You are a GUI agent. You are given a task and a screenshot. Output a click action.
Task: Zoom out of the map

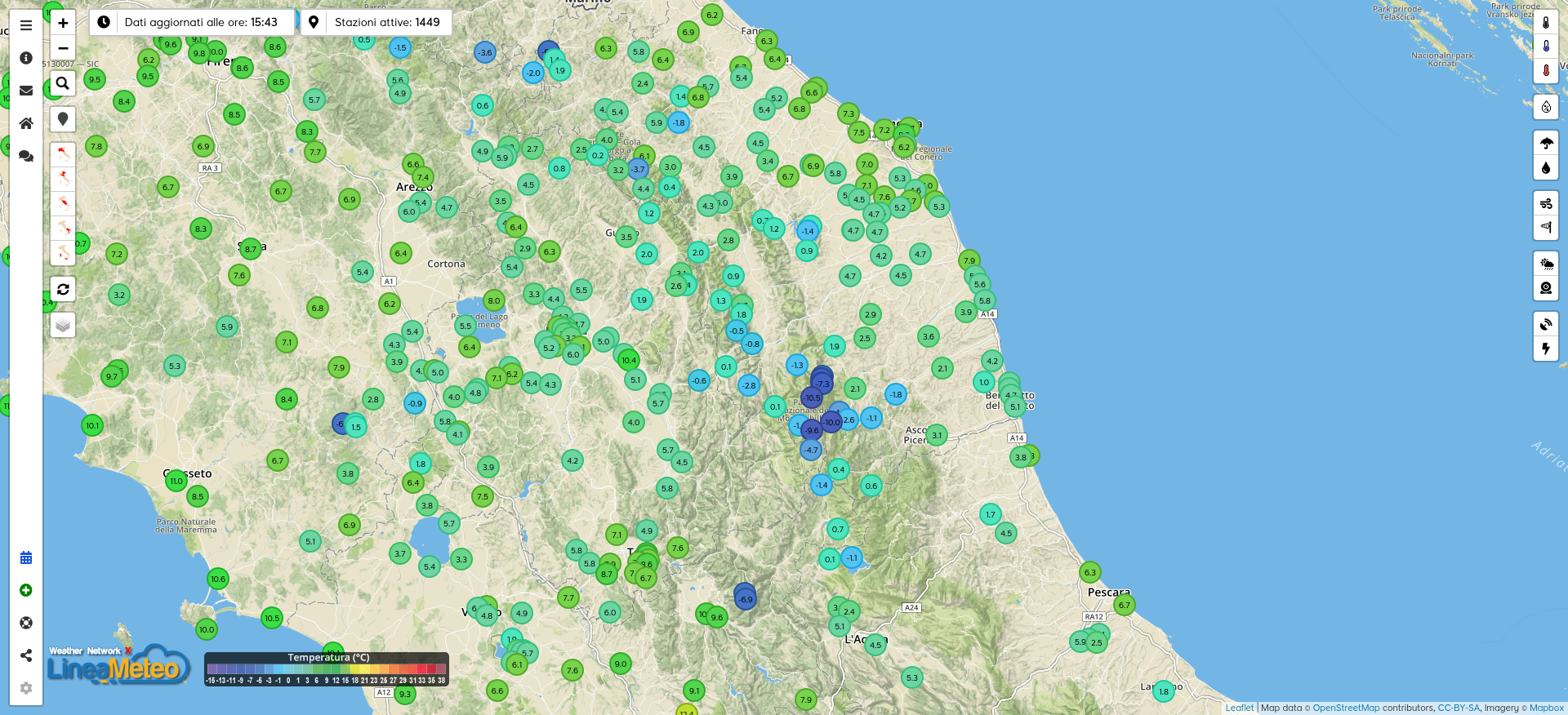63,48
